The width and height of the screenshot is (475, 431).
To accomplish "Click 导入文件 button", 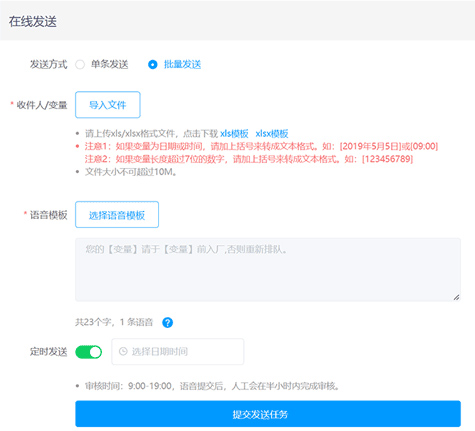I will pyautogui.click(x=108, y=105).
